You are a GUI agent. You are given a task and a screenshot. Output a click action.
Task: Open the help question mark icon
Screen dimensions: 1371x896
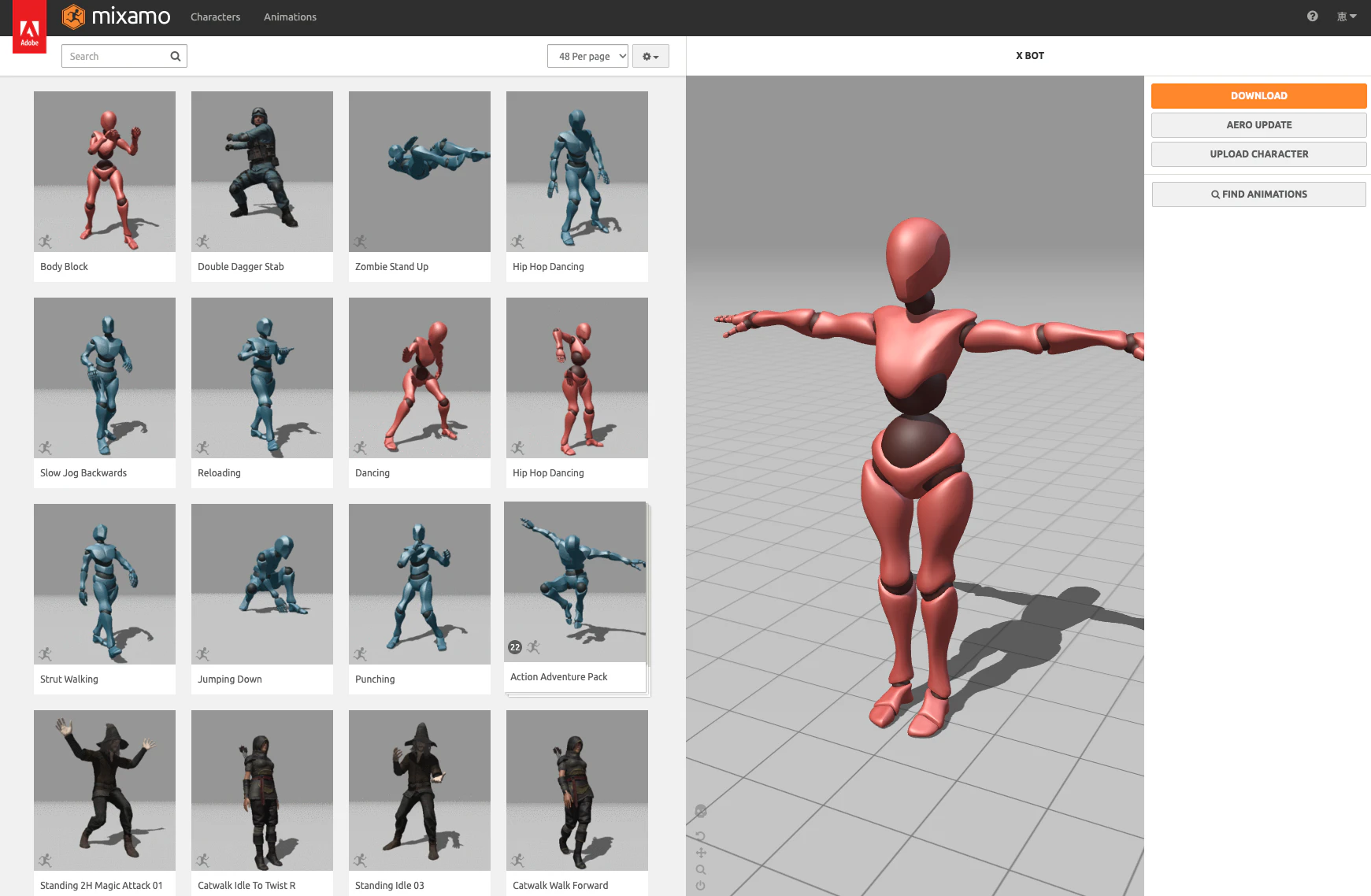click(1312, 16)
